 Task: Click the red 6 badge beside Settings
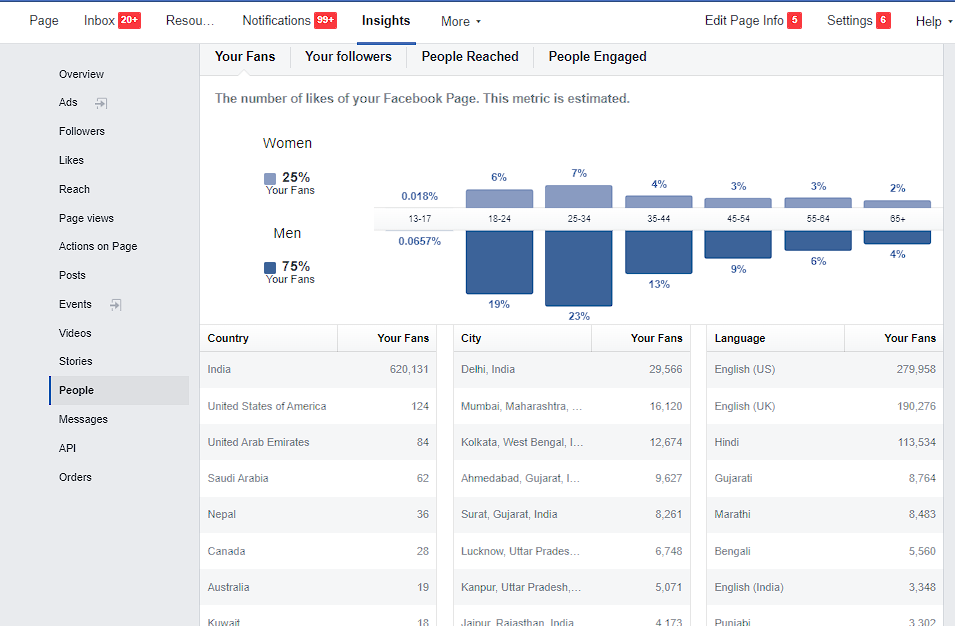(x=883, y=20)
